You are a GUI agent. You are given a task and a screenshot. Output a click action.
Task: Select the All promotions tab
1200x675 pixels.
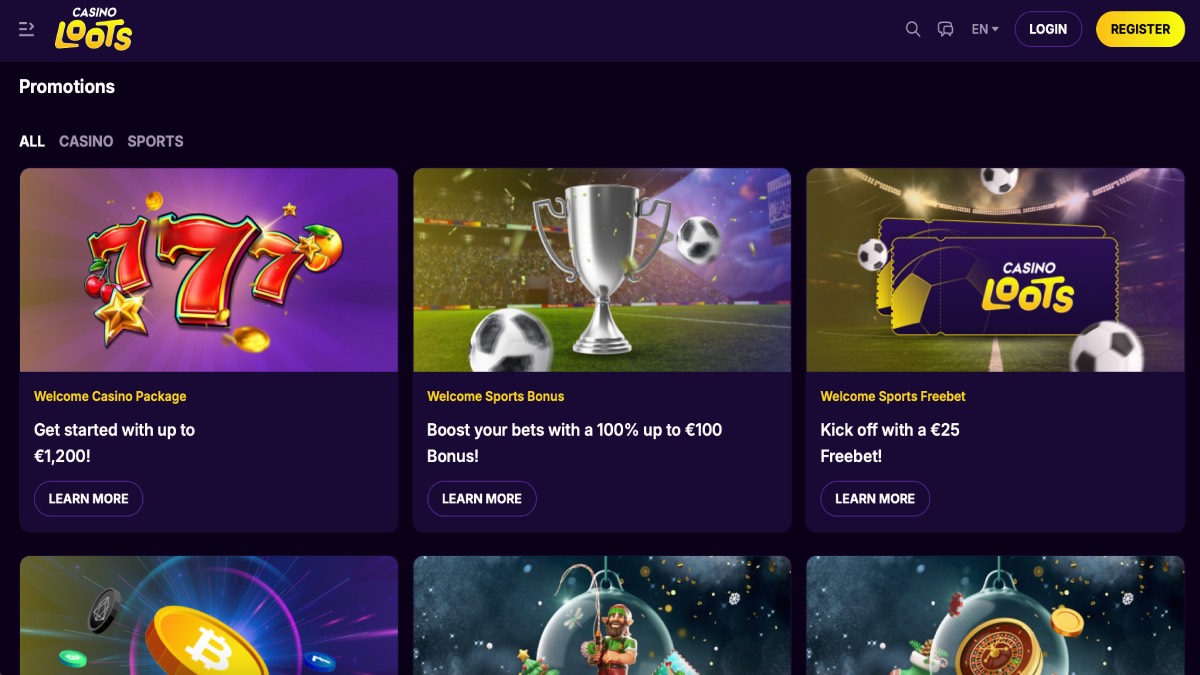(x=32, y=141)
